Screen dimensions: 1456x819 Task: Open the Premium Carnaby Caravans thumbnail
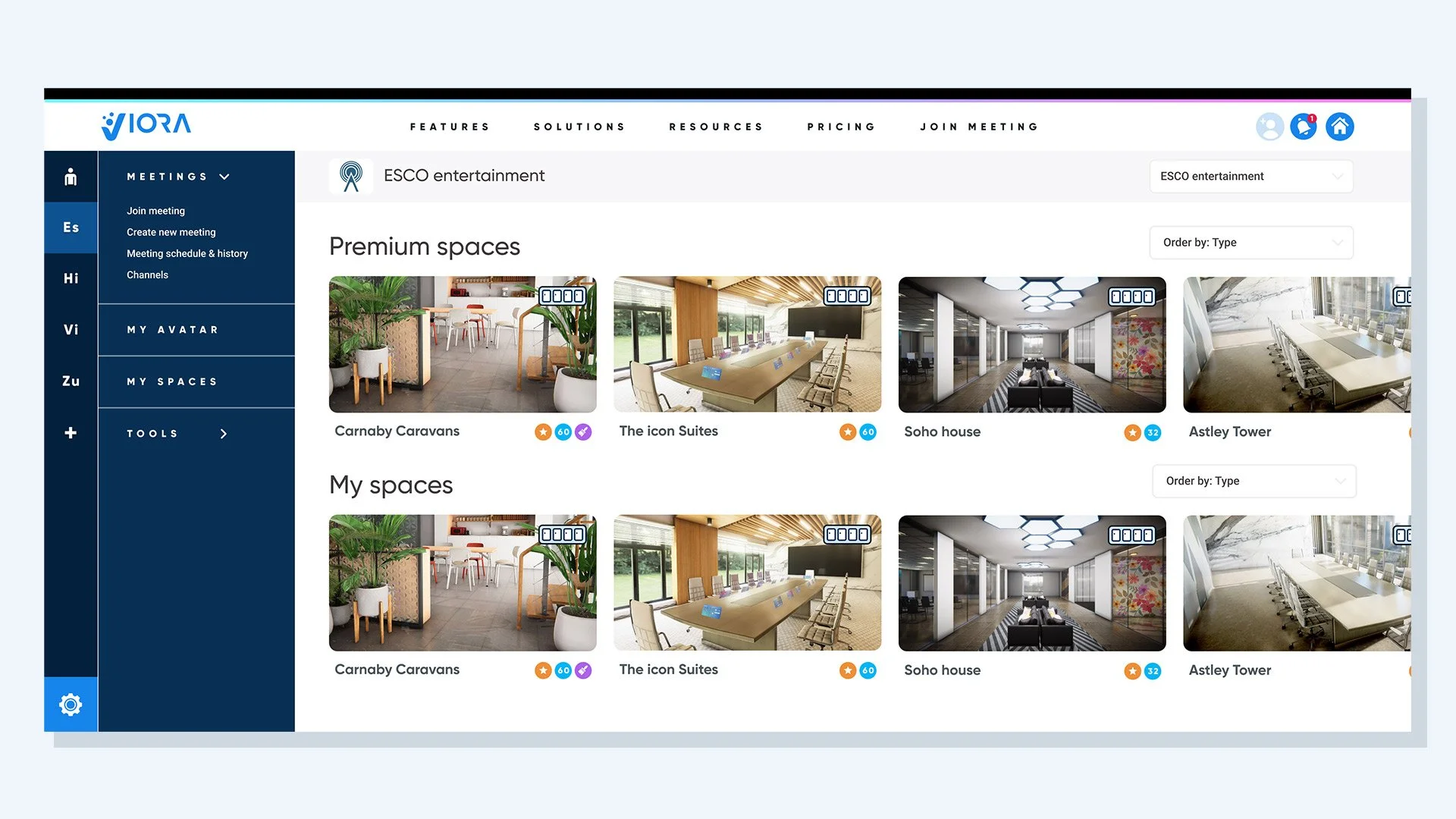tap(463, 344)
